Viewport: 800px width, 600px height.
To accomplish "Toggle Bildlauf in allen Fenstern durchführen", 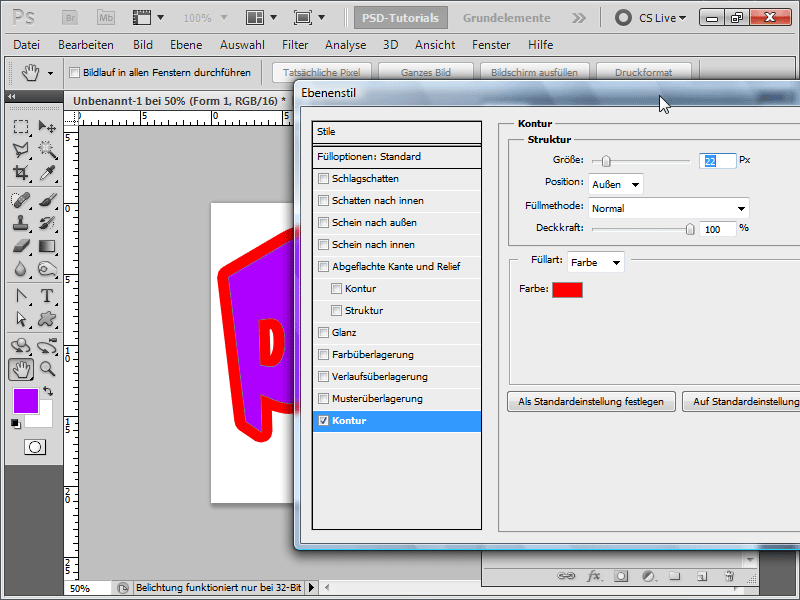I will (x=74, y=72).
